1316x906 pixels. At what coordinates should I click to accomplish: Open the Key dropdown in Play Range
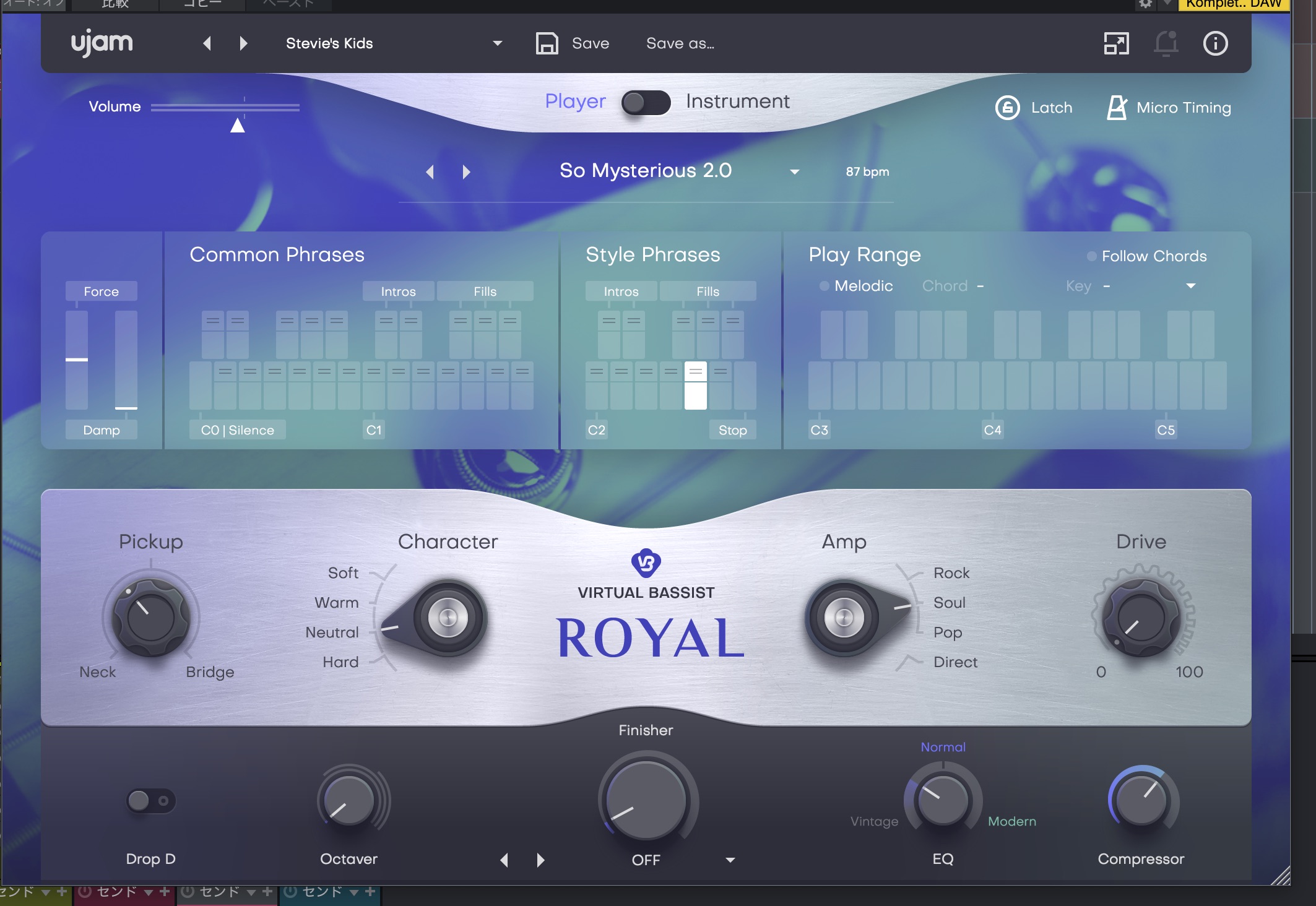click(1190, 286)
